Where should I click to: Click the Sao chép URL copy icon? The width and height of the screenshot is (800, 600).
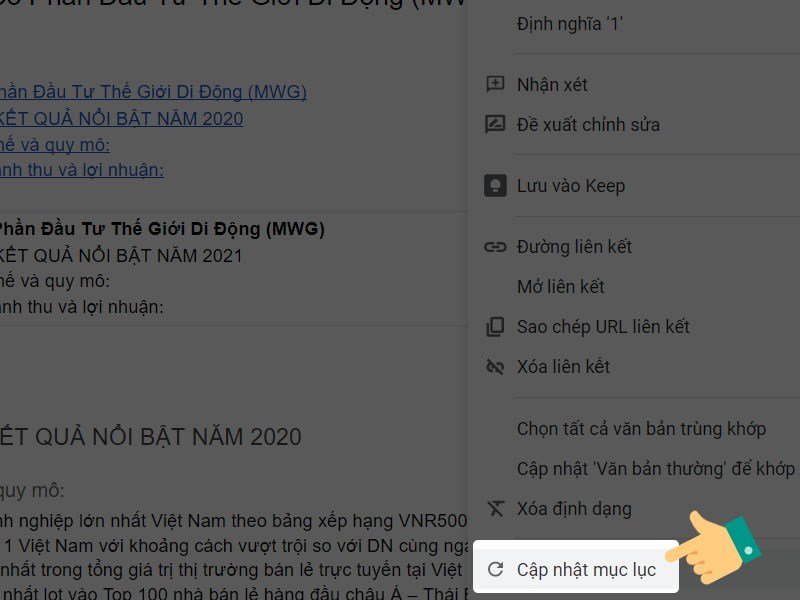(495, 327)
